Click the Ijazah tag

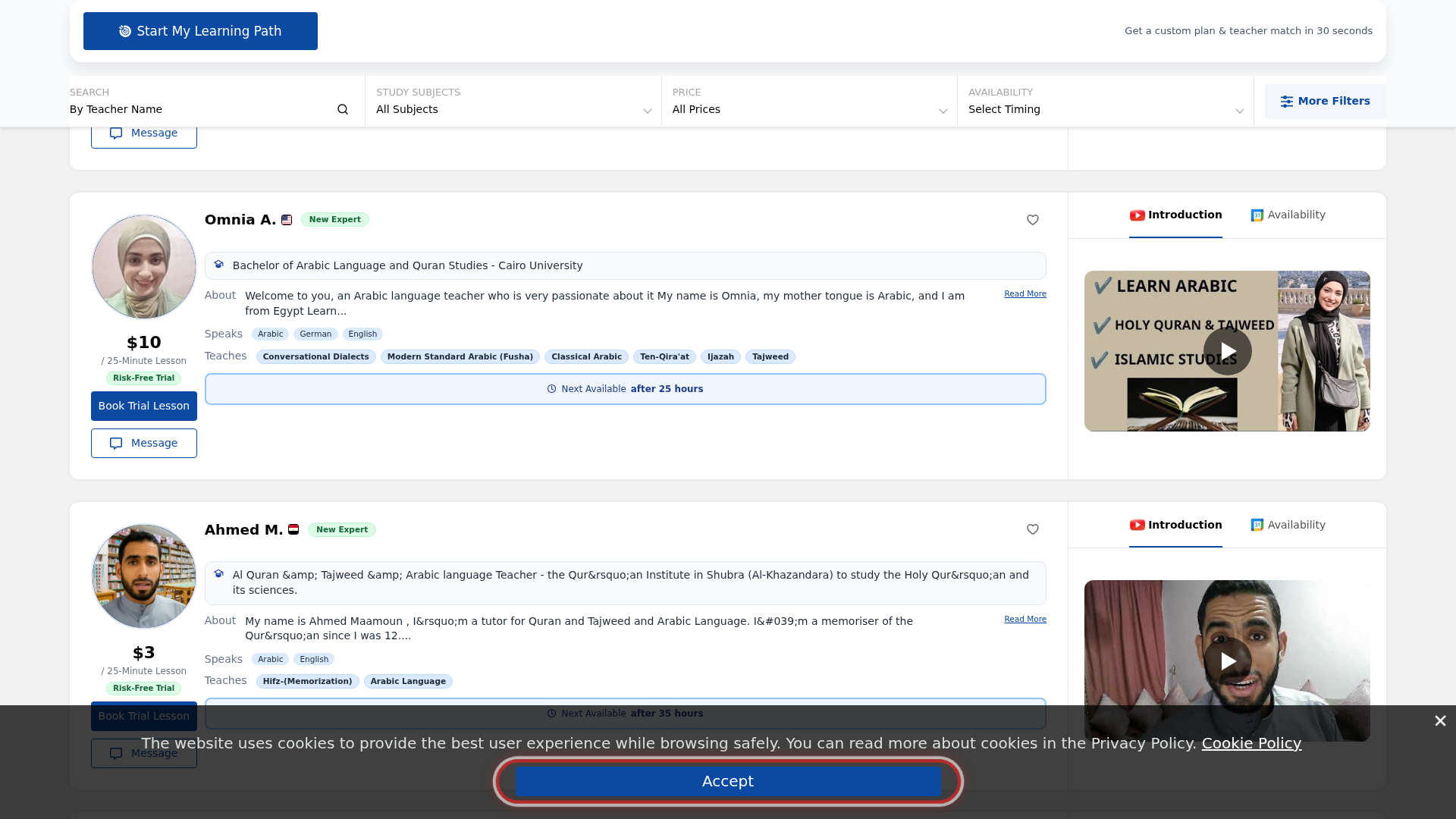(x=720, y=357)
